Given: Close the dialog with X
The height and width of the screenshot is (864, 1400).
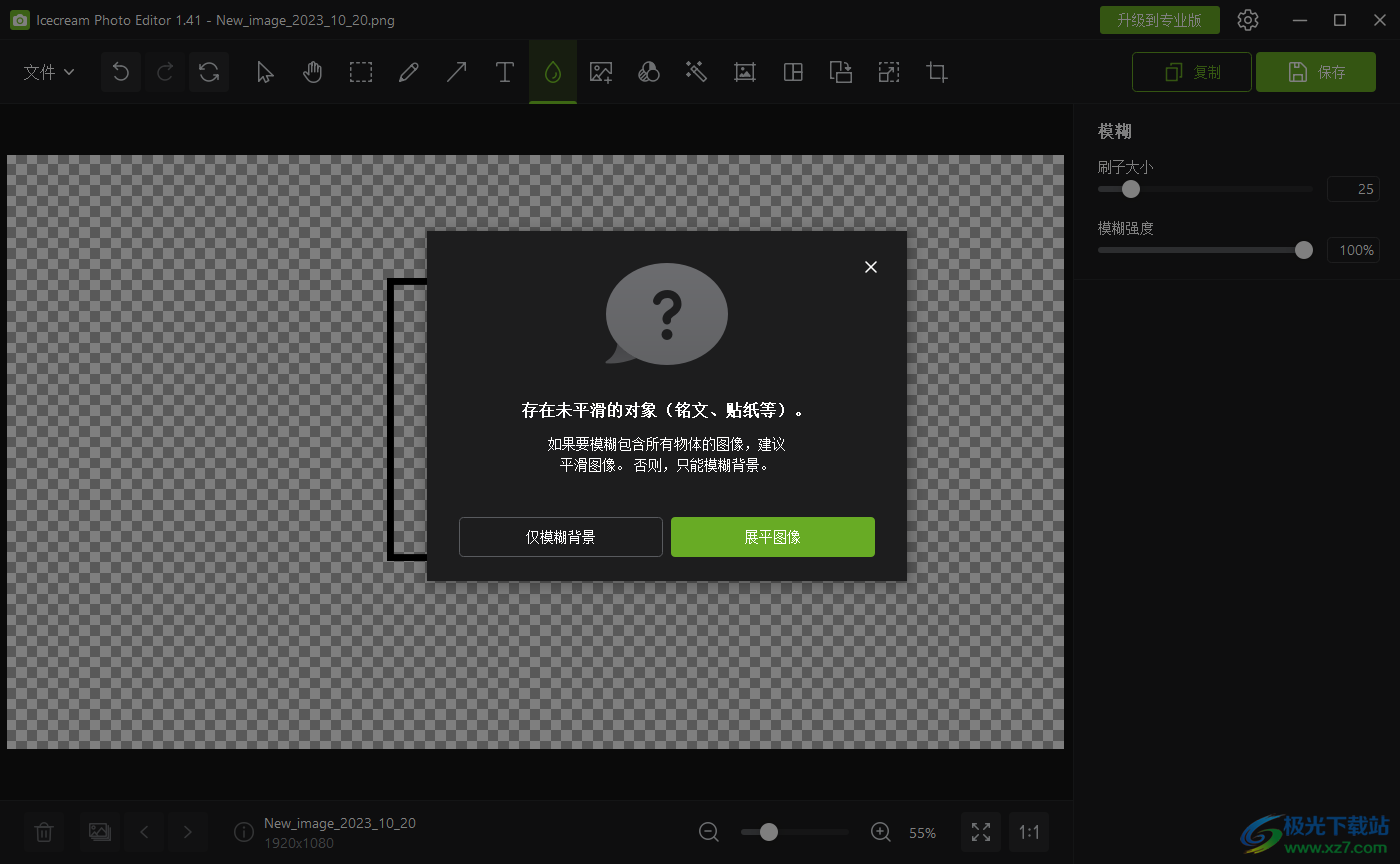Looking at the screenshot, I should pyautogui.click(x=871, y=267).
